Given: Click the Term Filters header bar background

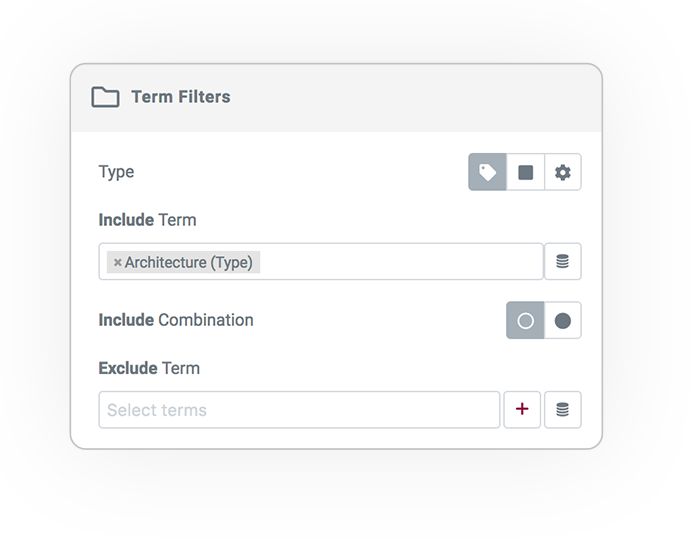Looking at the screenshot, I should (397, 98).
